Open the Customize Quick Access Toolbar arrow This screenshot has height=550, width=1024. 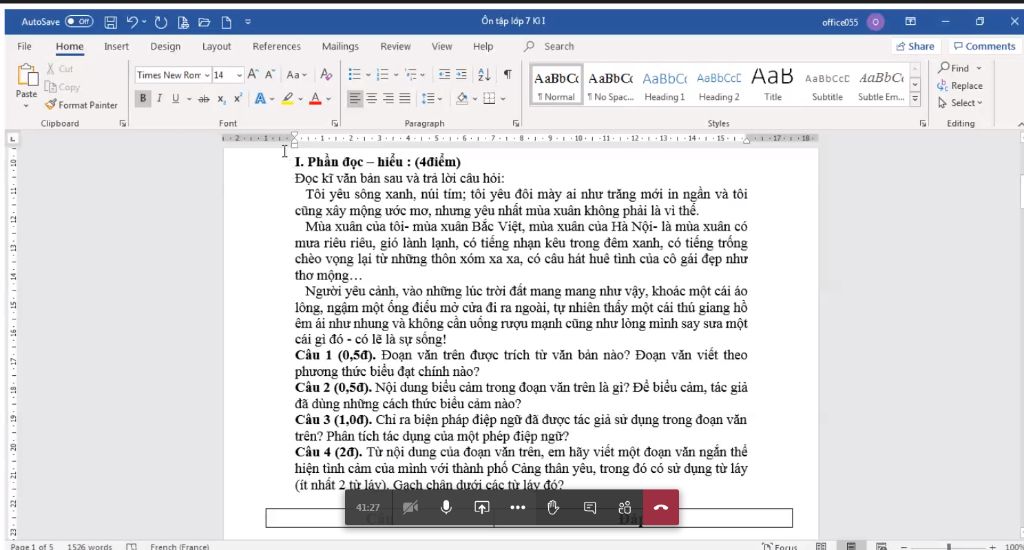click(x=248, y=22)
